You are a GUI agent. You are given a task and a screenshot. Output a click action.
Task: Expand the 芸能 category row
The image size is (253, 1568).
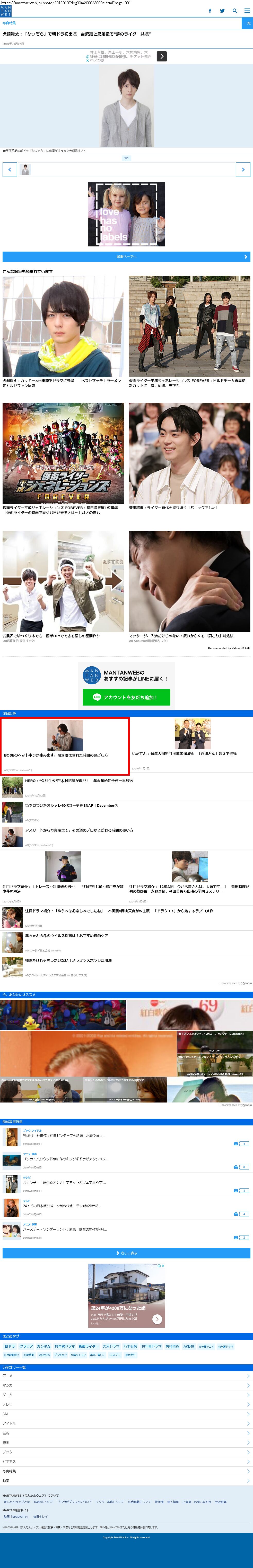point(127,1433)
